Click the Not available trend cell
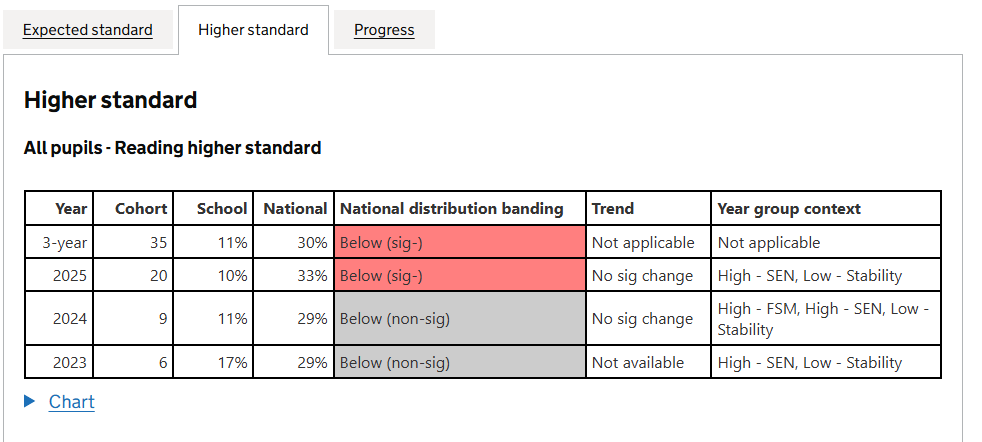The image size is (982, 442). tap(638, 362)
